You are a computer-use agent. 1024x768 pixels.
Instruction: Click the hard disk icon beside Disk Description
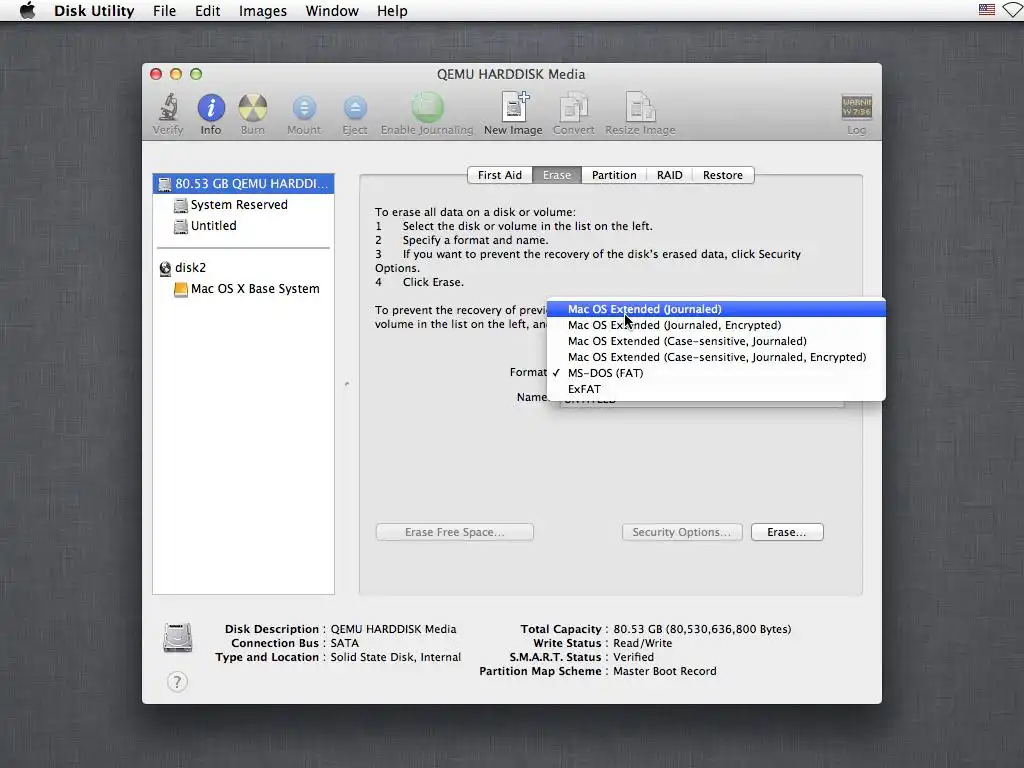178,638
